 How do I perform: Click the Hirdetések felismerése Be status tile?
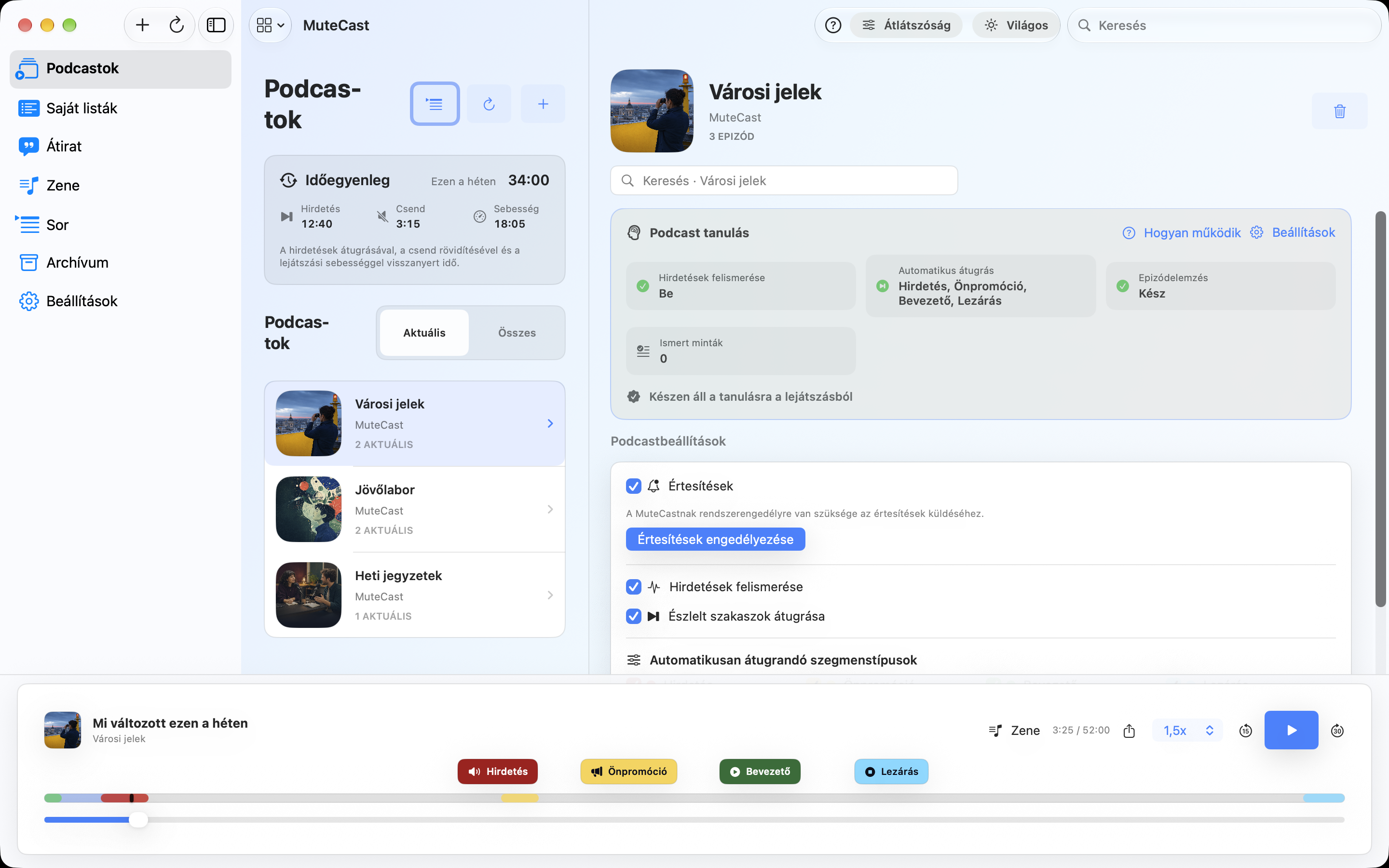(x=740, y=286)
